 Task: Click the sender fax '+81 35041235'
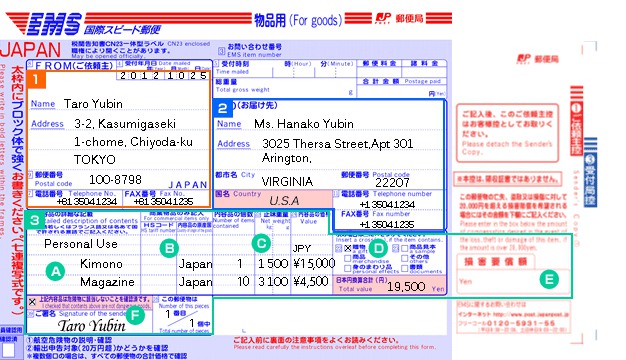pyautogui.click(x=163, y=201)
